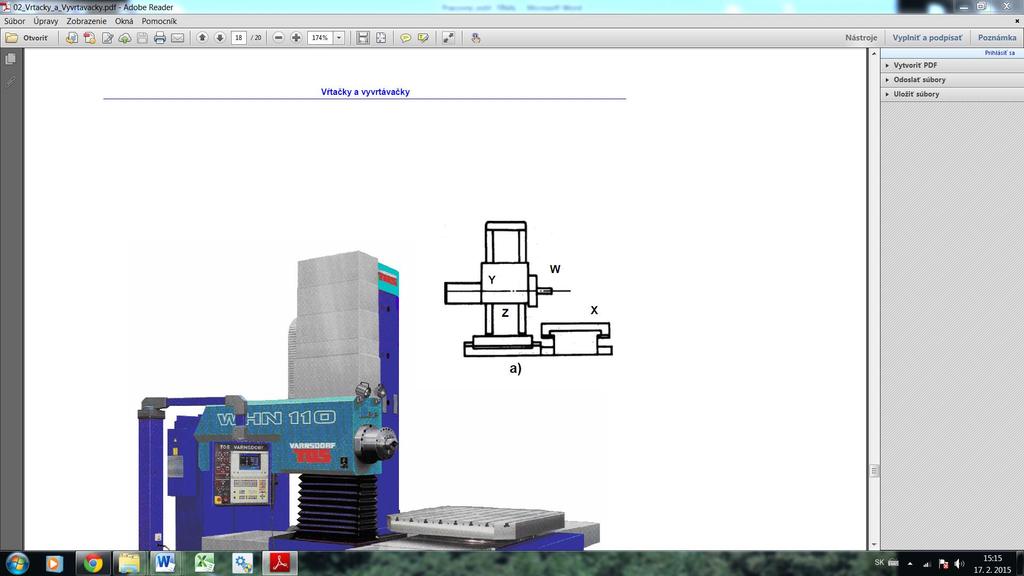Send file by email envelope icon
Screen dimensions: 1024x576
tap(178, 38)
